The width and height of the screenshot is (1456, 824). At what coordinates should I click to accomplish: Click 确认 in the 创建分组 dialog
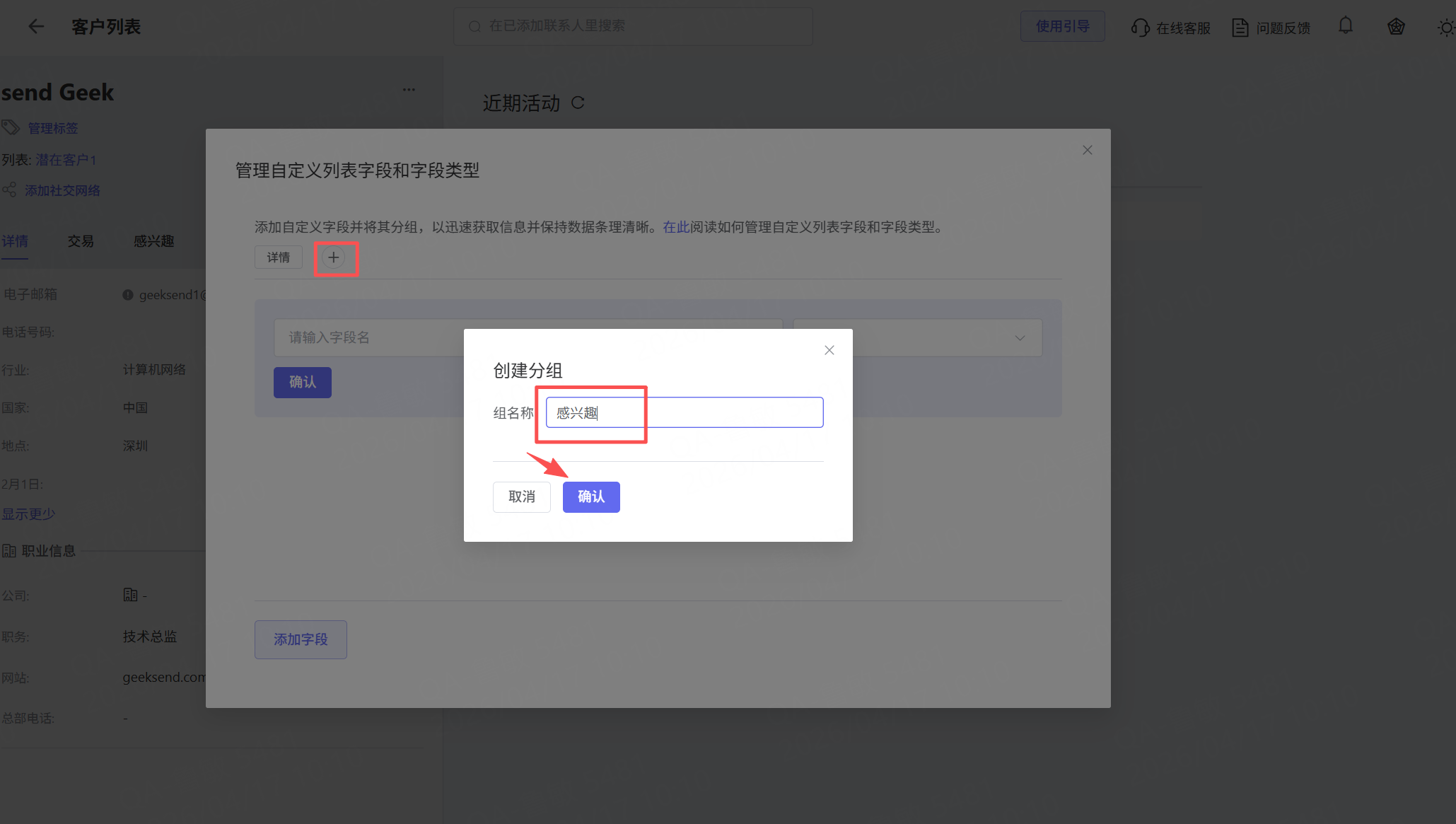pos(590,497)
